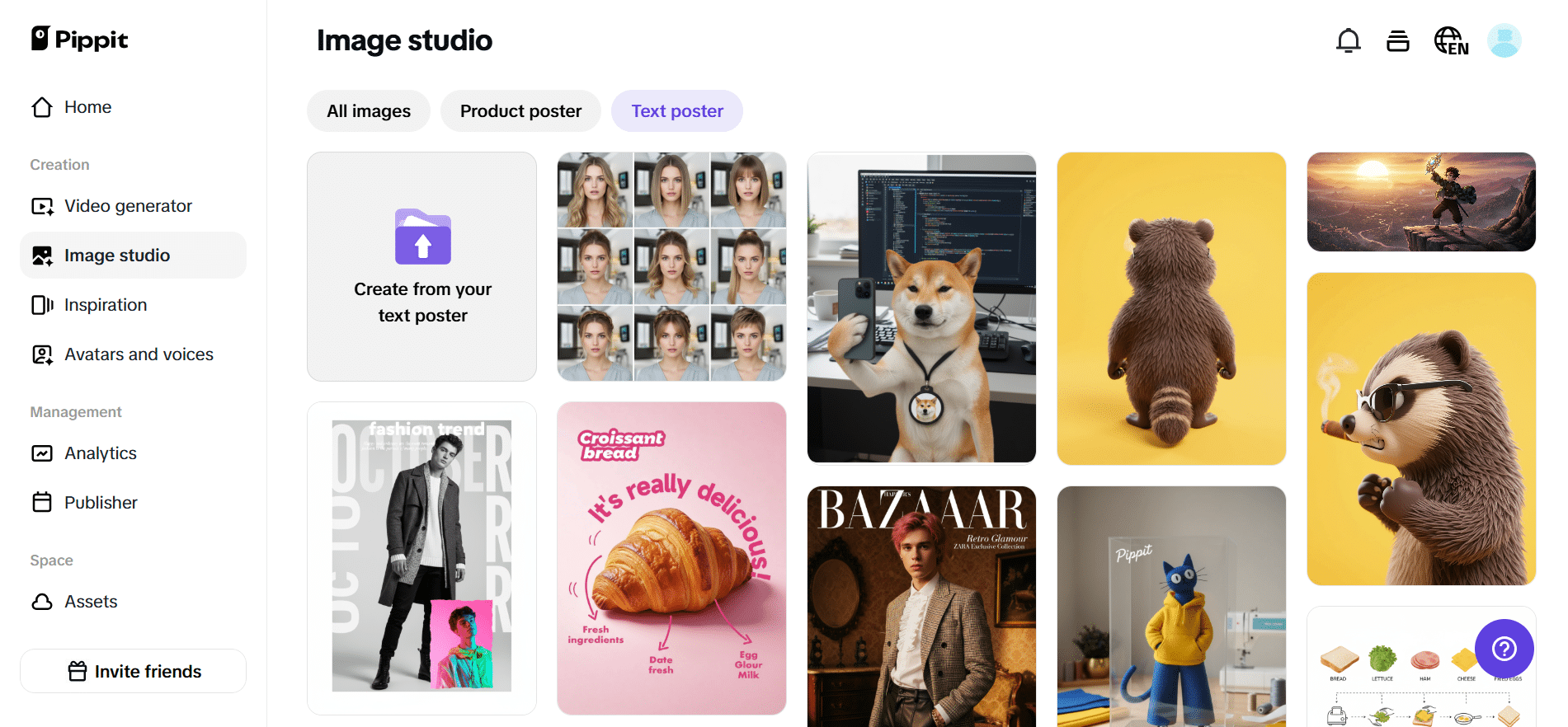Switch to Product poster tab
This screenshot has height=727, width=1568.
tap(520, 110)
